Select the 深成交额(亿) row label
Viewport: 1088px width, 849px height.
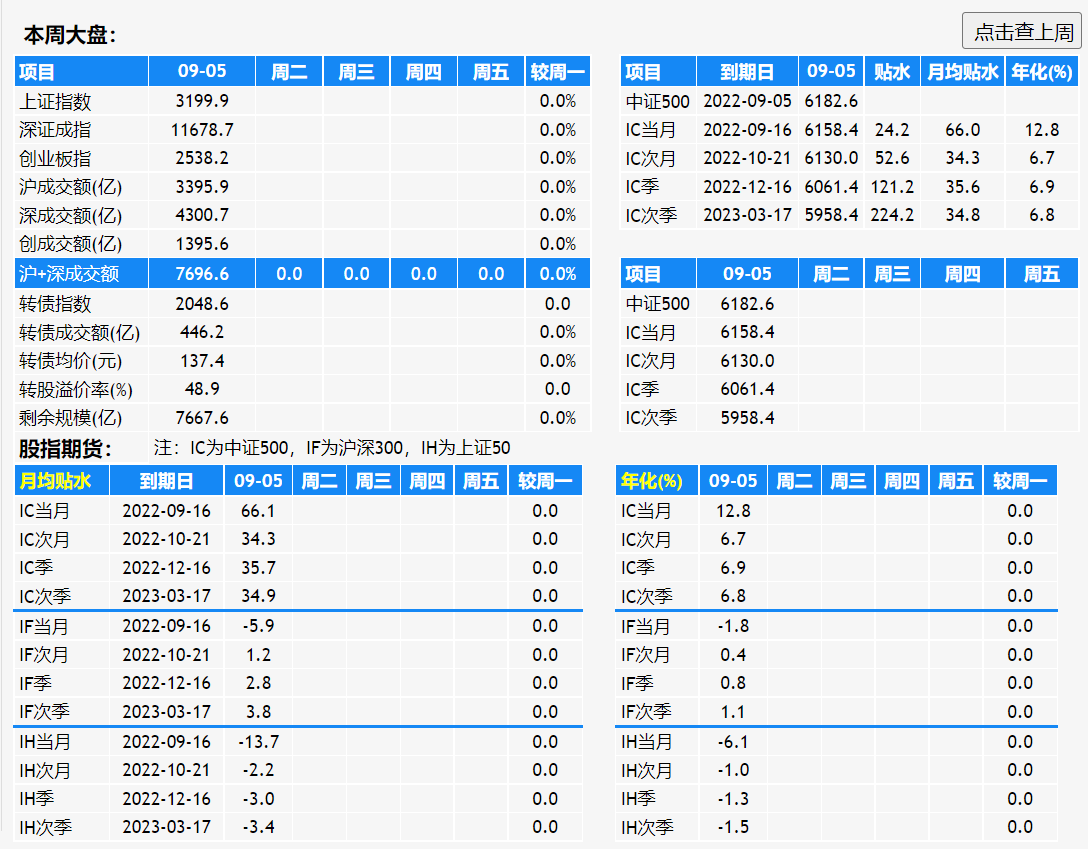click(70, 216)
